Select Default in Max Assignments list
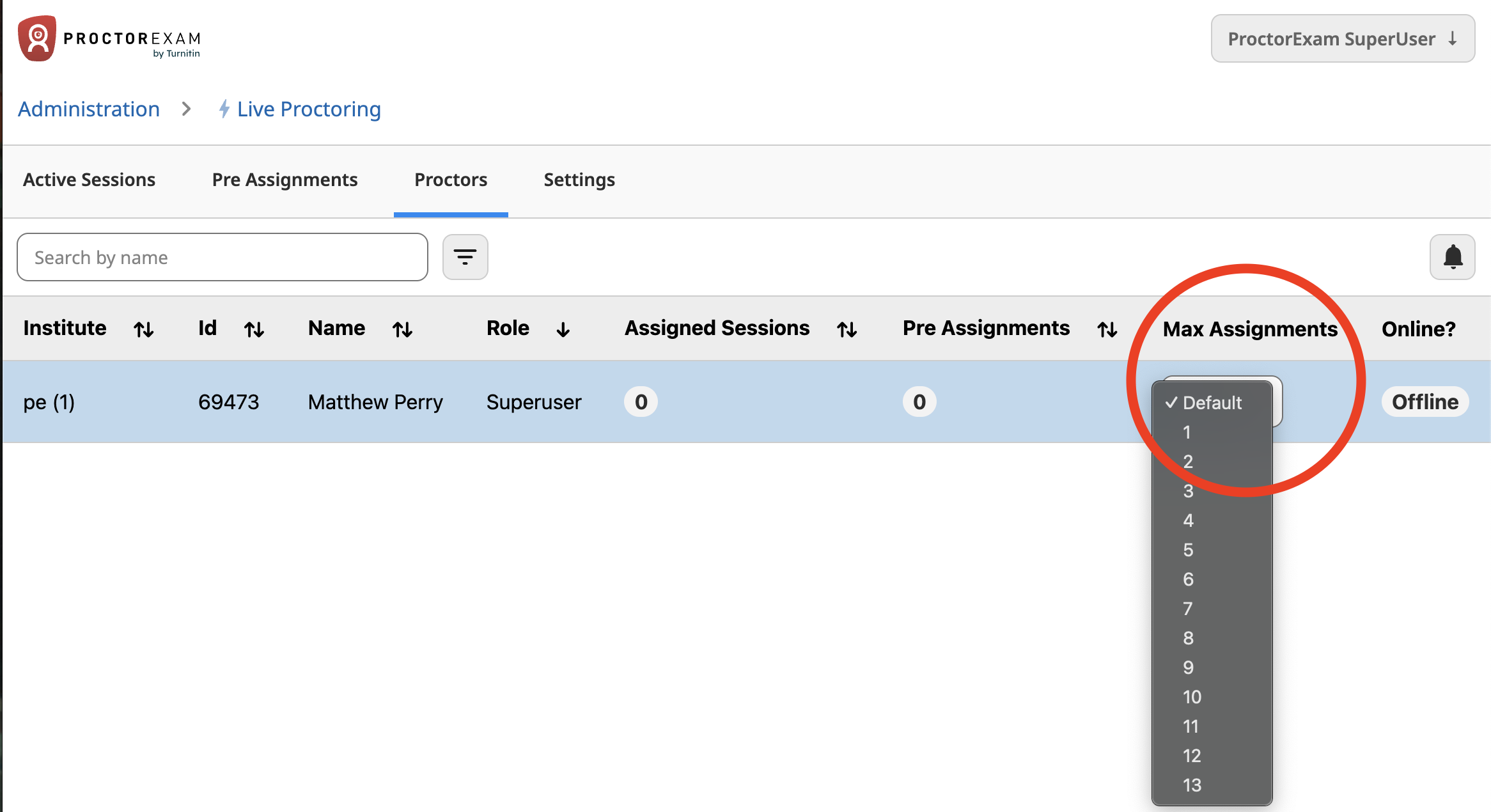Image resolution: width=1491 pixels, height=812 pixels. [x=1212, y=403]
